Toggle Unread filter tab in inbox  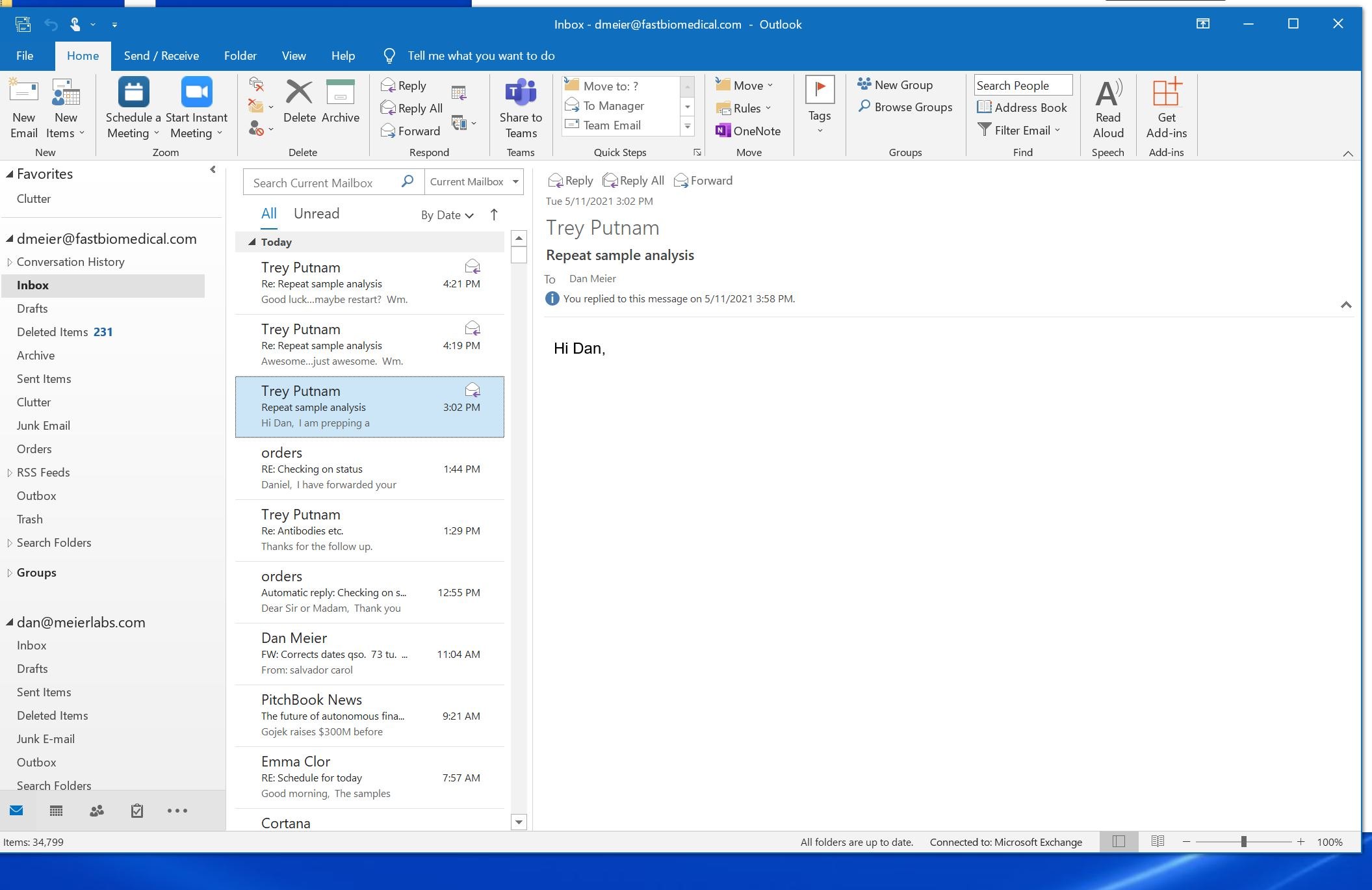point(317,213)
